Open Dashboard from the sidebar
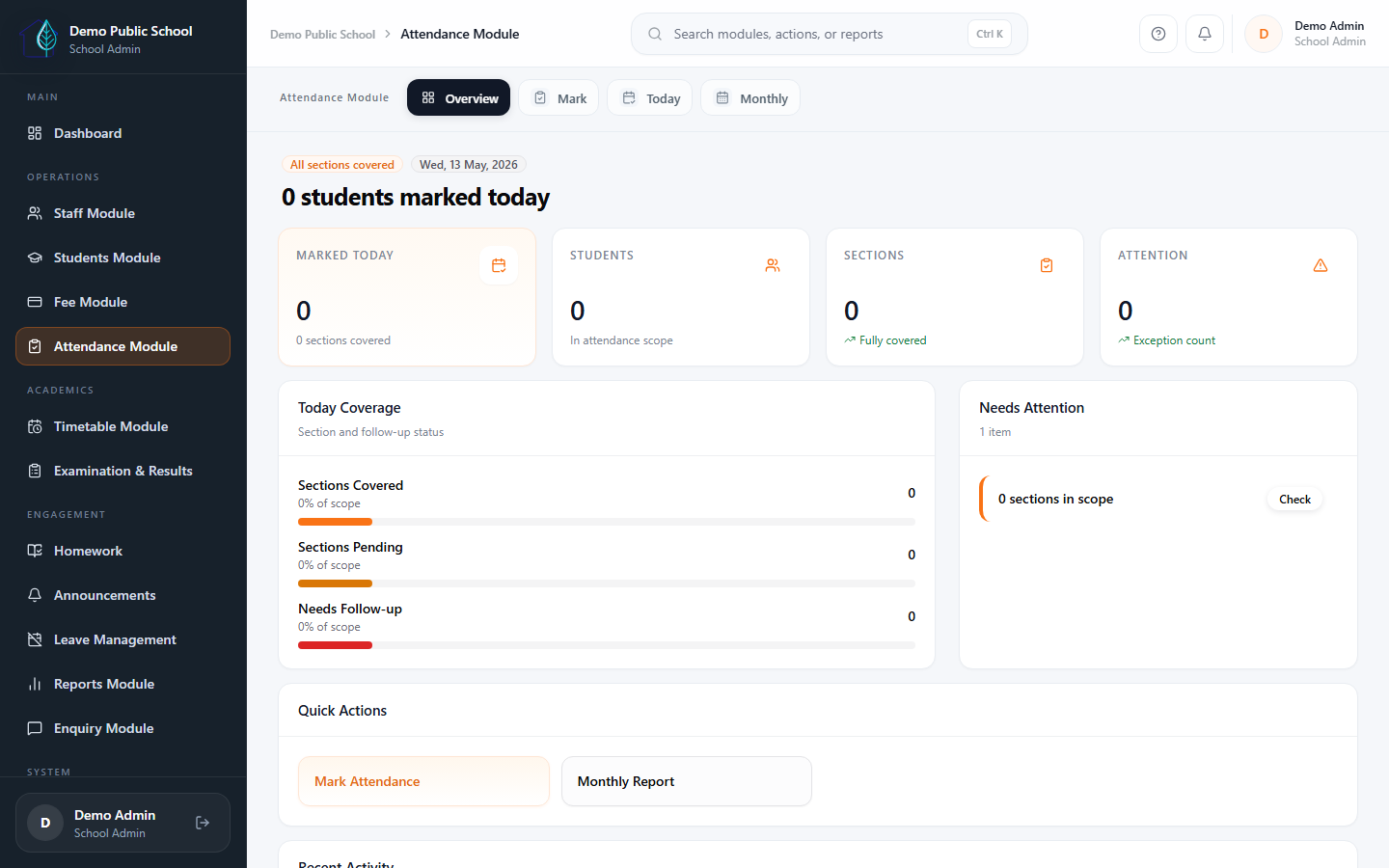Viewport: 1389px width, 868px height. tap(123, 133)
